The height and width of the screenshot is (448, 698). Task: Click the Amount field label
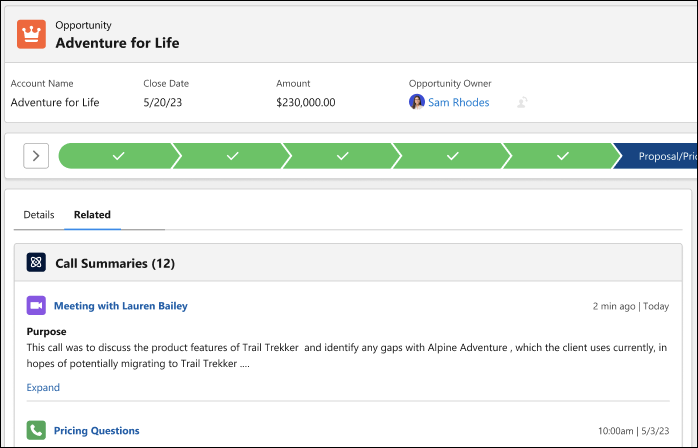click(293, 83)
